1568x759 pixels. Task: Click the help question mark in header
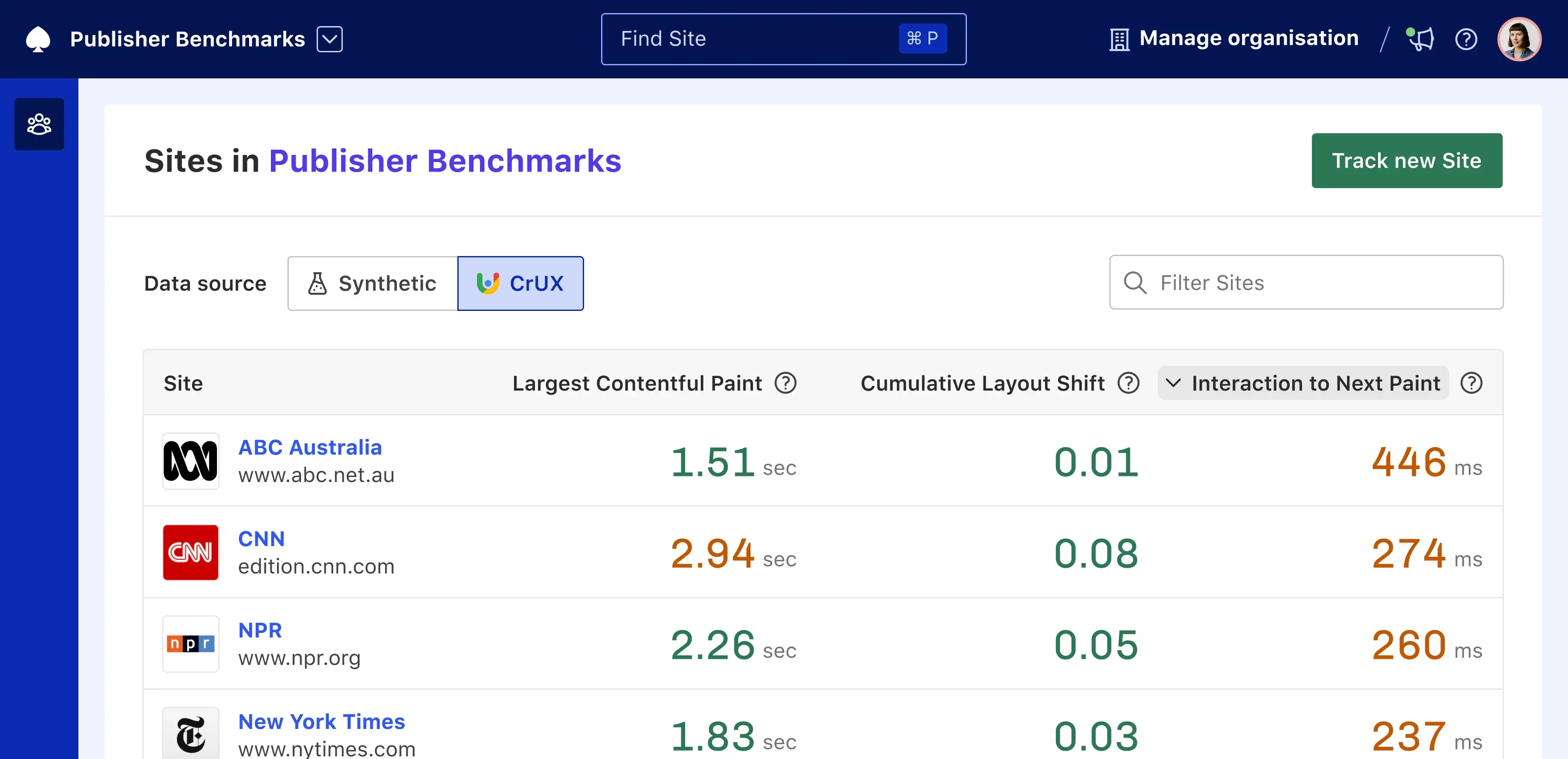click(1466, 40)
